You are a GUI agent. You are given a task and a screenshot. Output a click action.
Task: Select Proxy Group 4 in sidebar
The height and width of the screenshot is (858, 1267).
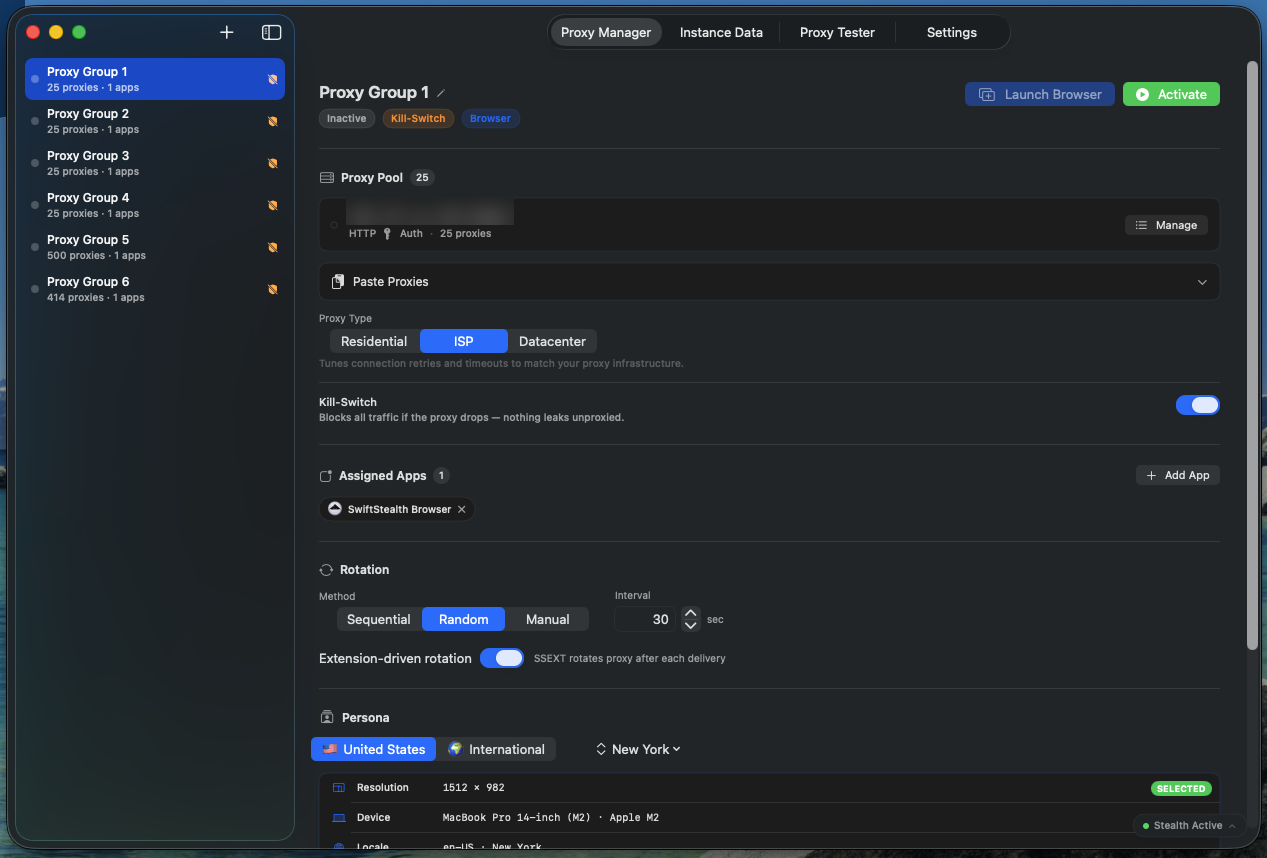coord(155,205)
